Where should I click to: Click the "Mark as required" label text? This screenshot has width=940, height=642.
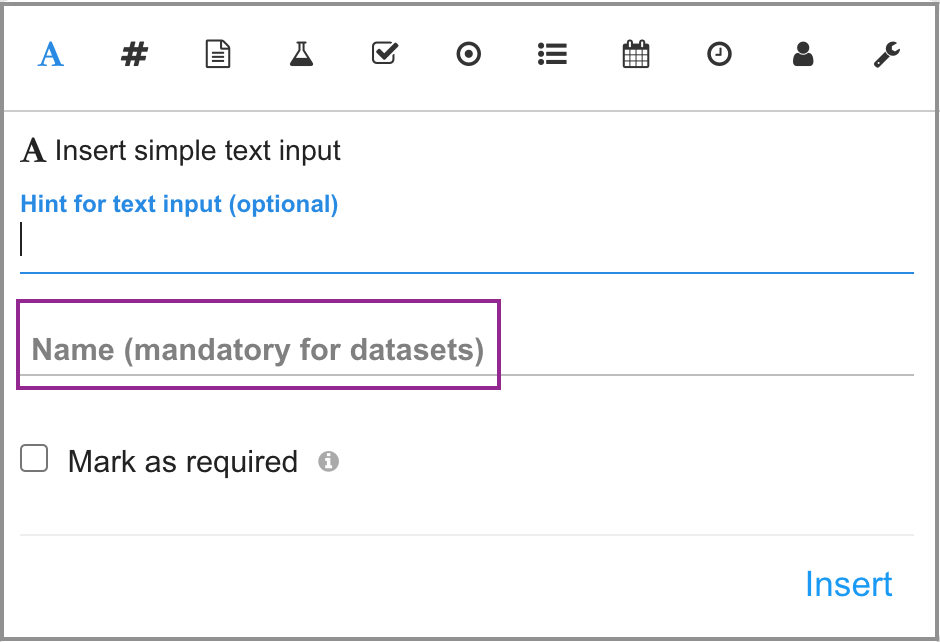tap(183, 462)
